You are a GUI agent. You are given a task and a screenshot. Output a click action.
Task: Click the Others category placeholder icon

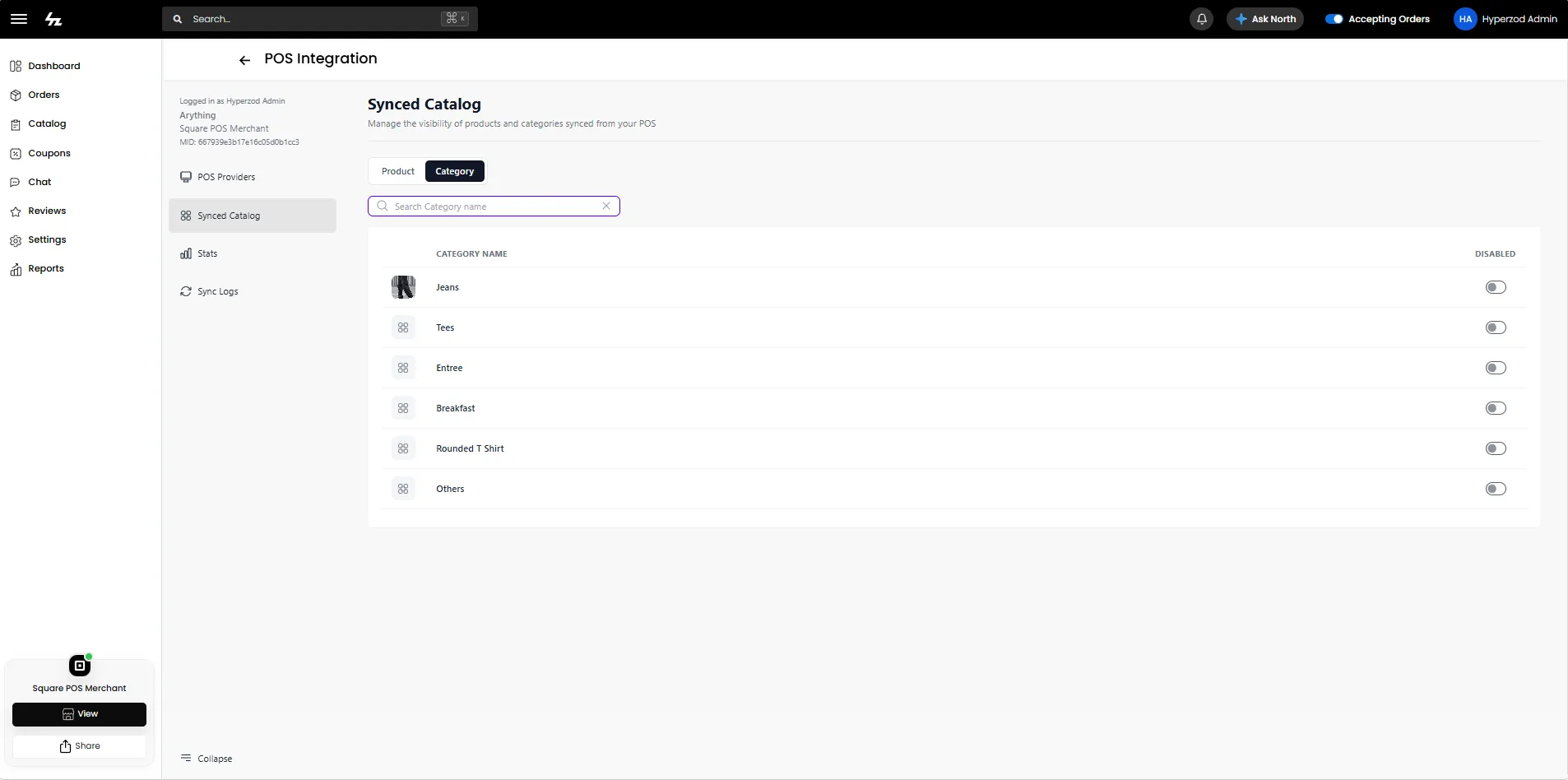click(403, 489)
